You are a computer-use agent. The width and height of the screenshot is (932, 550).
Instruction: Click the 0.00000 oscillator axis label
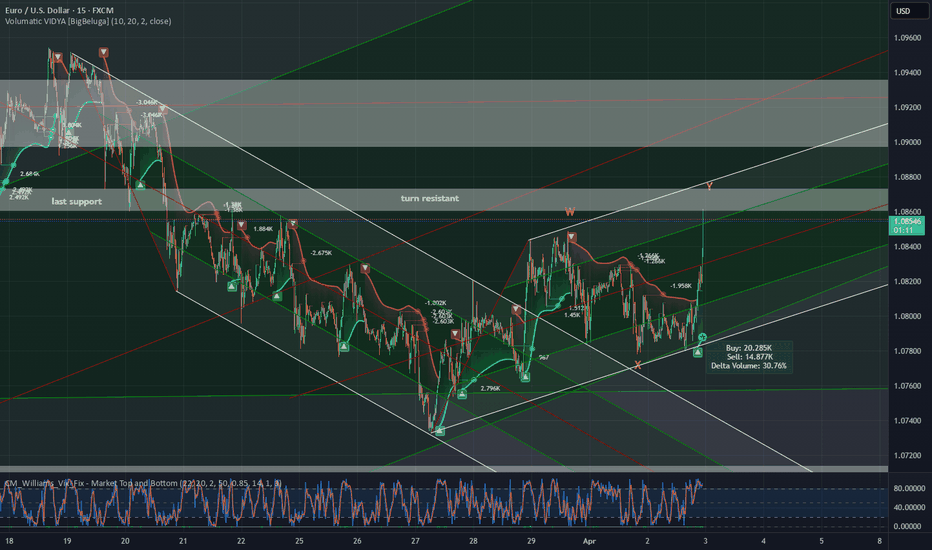coord(909,526)
